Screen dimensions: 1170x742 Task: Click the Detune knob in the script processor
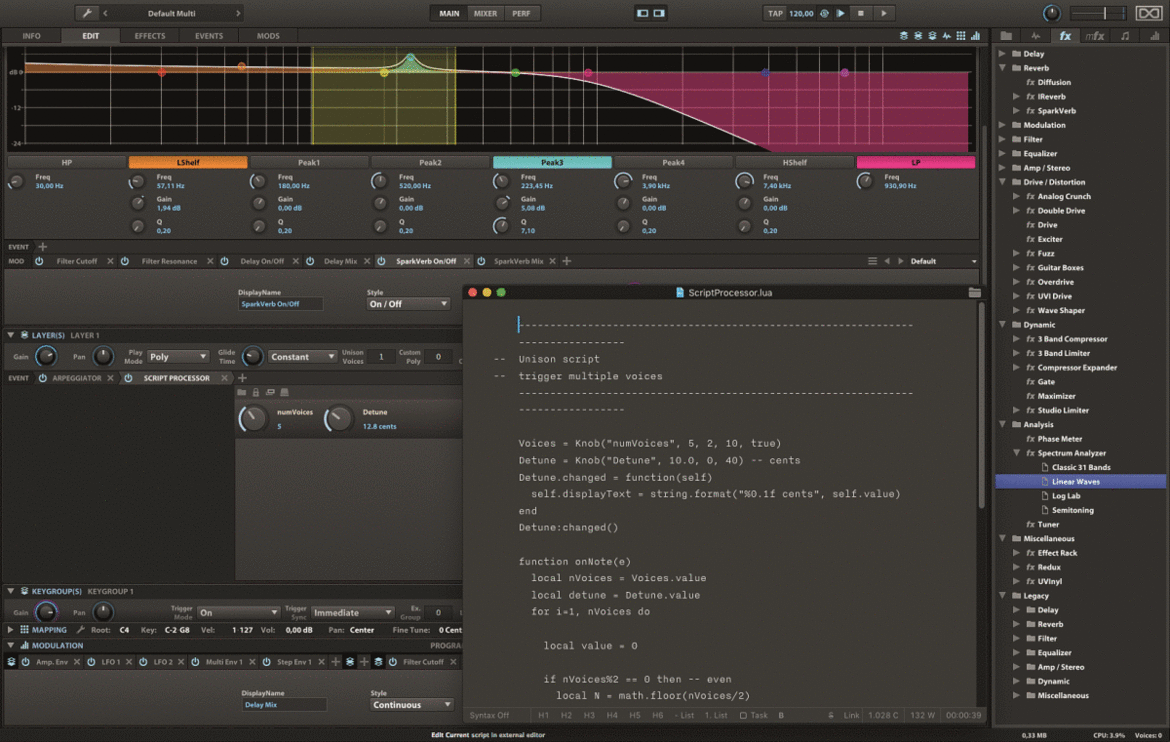pos(338,419)
